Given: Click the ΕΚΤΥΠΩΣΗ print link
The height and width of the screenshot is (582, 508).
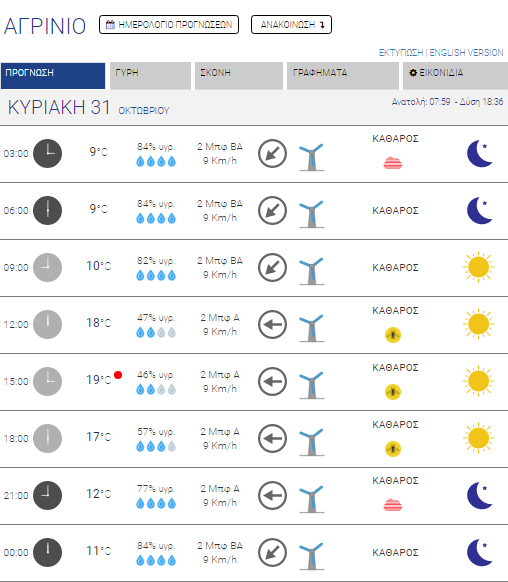Looking at the screenshot, I should [401, 53].
